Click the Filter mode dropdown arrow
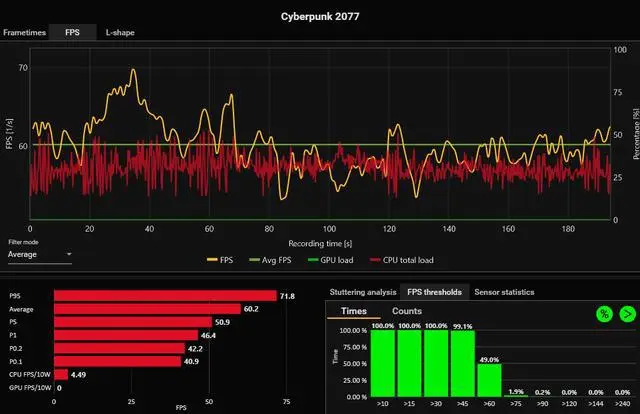640x414 pixels. (69, 254)
